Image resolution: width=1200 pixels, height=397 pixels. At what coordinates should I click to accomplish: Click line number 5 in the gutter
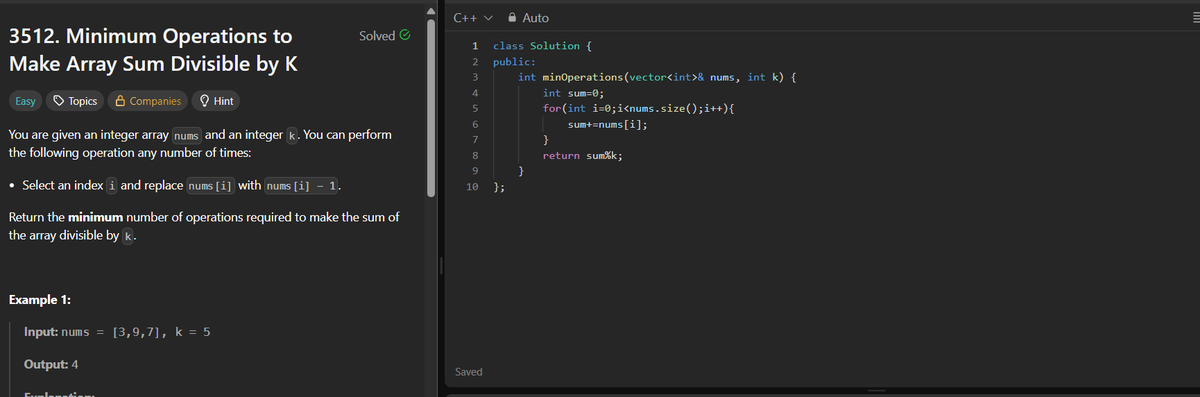coord(474,109)
